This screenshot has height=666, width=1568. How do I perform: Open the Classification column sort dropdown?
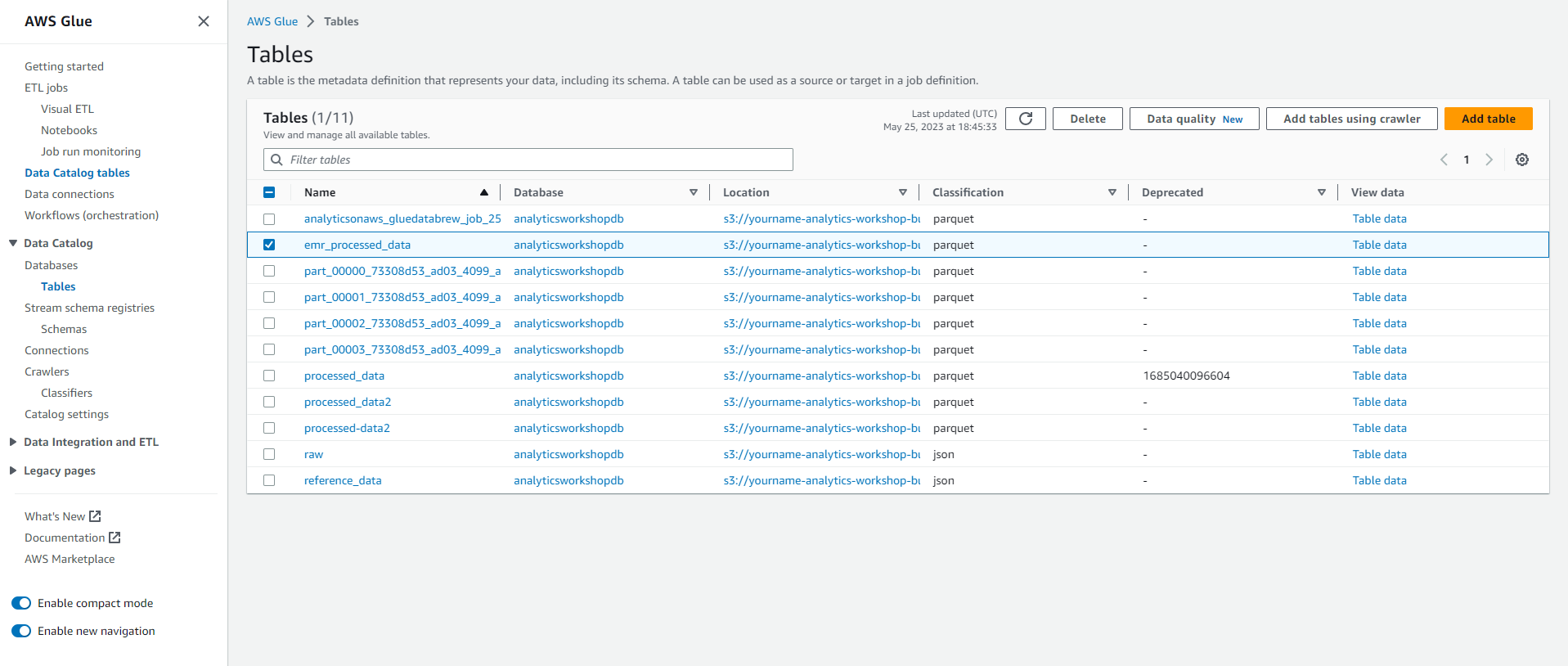pos(1112,192)
